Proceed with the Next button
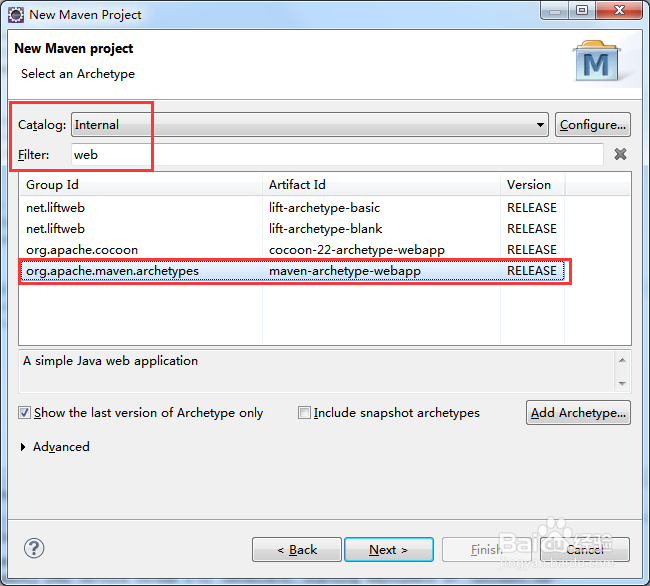 [x=389, y=550]
